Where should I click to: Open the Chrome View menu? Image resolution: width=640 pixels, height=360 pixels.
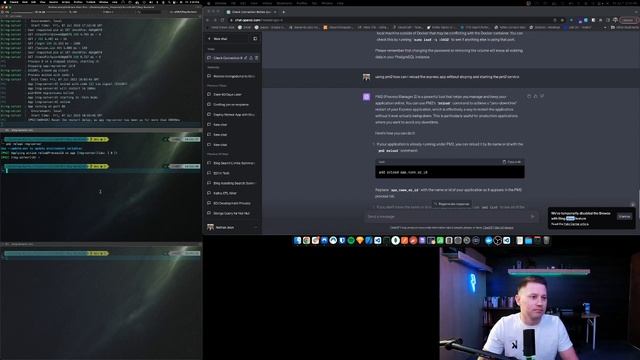click(254, 3)
